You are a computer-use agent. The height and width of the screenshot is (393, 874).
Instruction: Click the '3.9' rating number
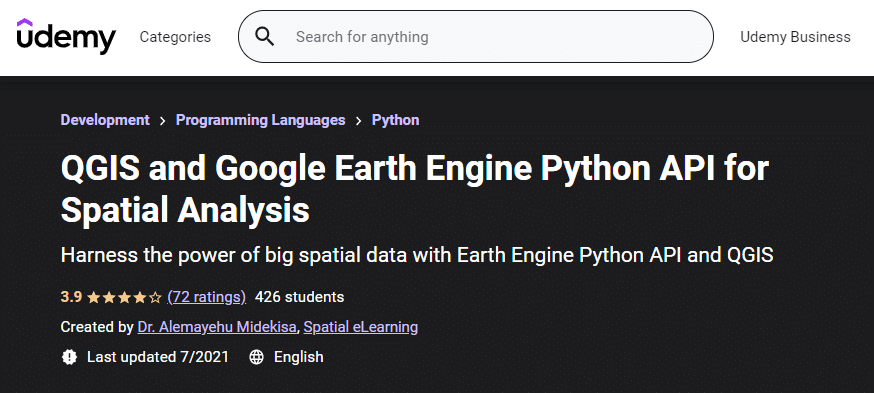tap(71, 297)
